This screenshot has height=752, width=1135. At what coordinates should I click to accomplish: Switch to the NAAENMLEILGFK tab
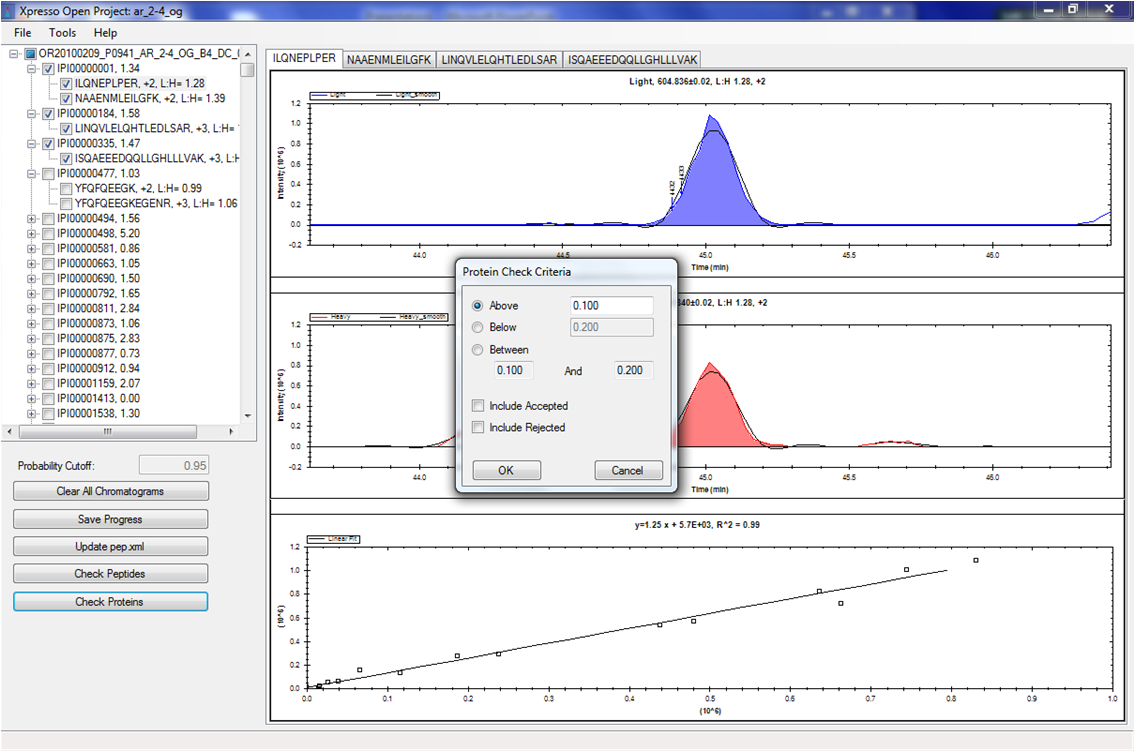(388, 60)
